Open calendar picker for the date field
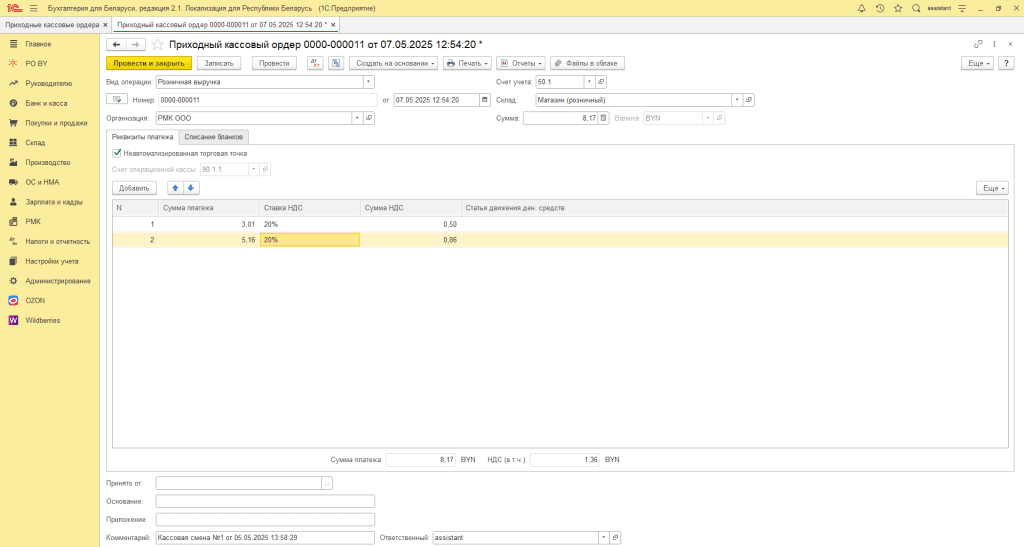 point(485,100)
